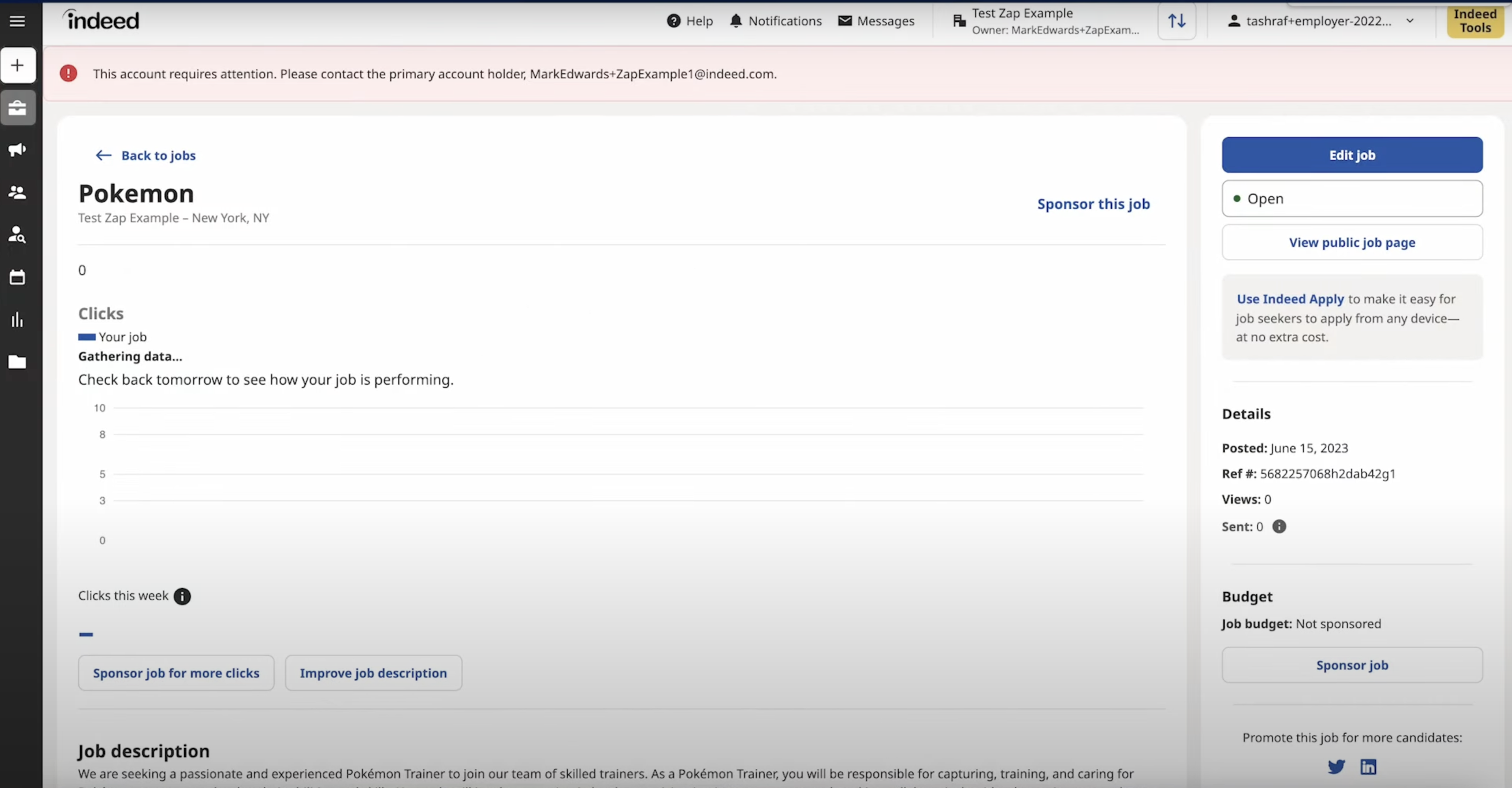The height and width of the screenshot is (788, 1512).
Task: Open the Jobs briefcase icon in sidebar
Action: 17,107
